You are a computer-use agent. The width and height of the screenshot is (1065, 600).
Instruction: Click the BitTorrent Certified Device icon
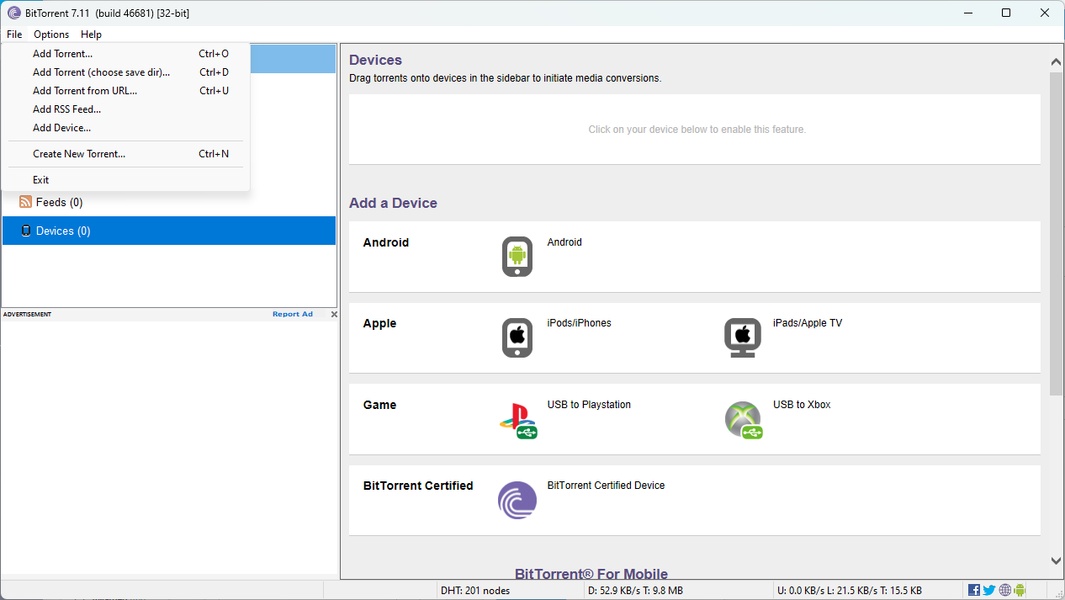(516, 500)
